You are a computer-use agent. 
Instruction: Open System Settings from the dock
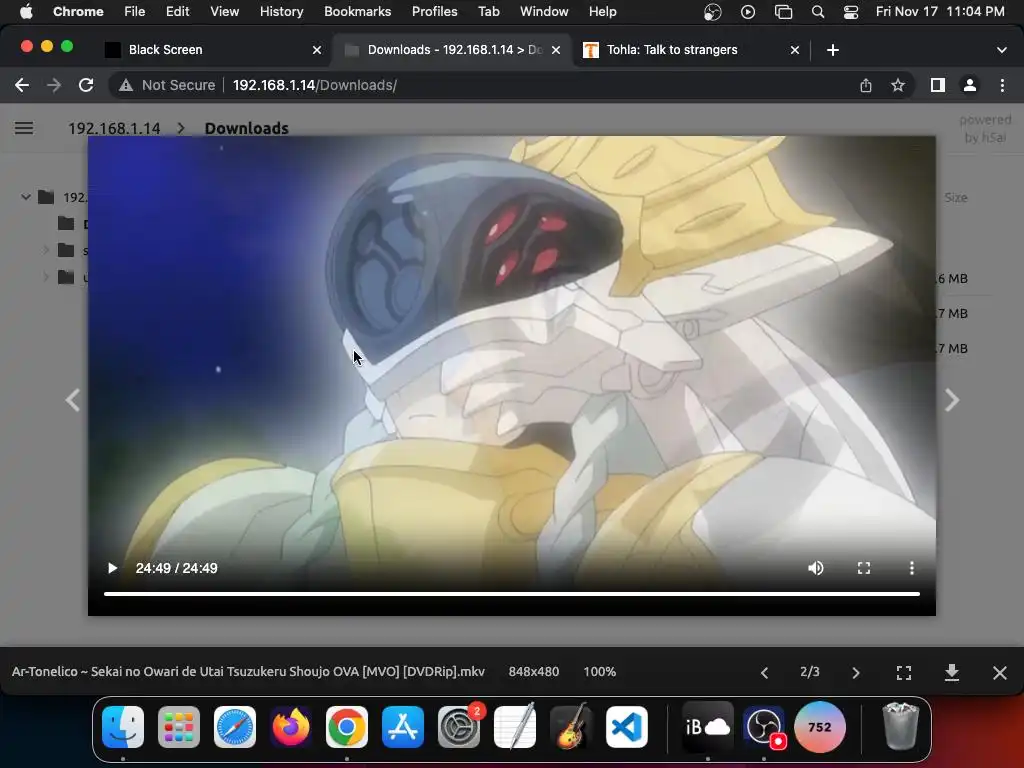tap(459, 727)
